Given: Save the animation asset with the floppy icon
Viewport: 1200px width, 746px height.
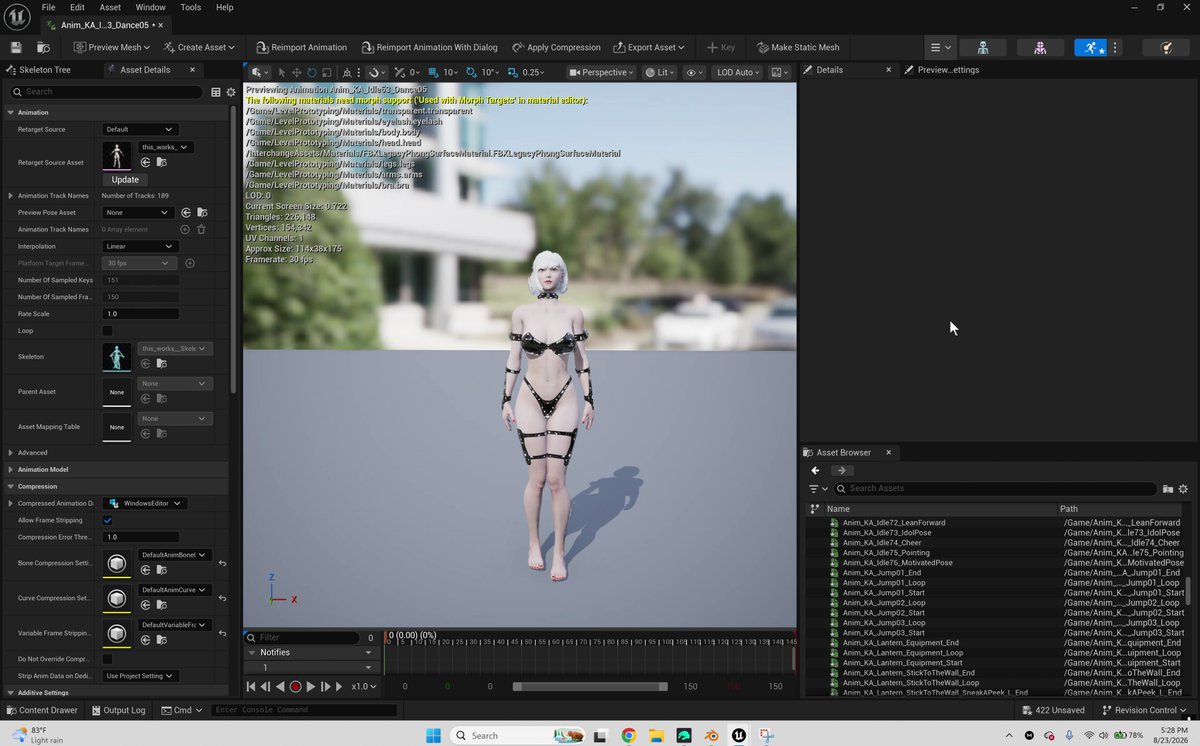Looking at the screenshot, I should [16, 47].
